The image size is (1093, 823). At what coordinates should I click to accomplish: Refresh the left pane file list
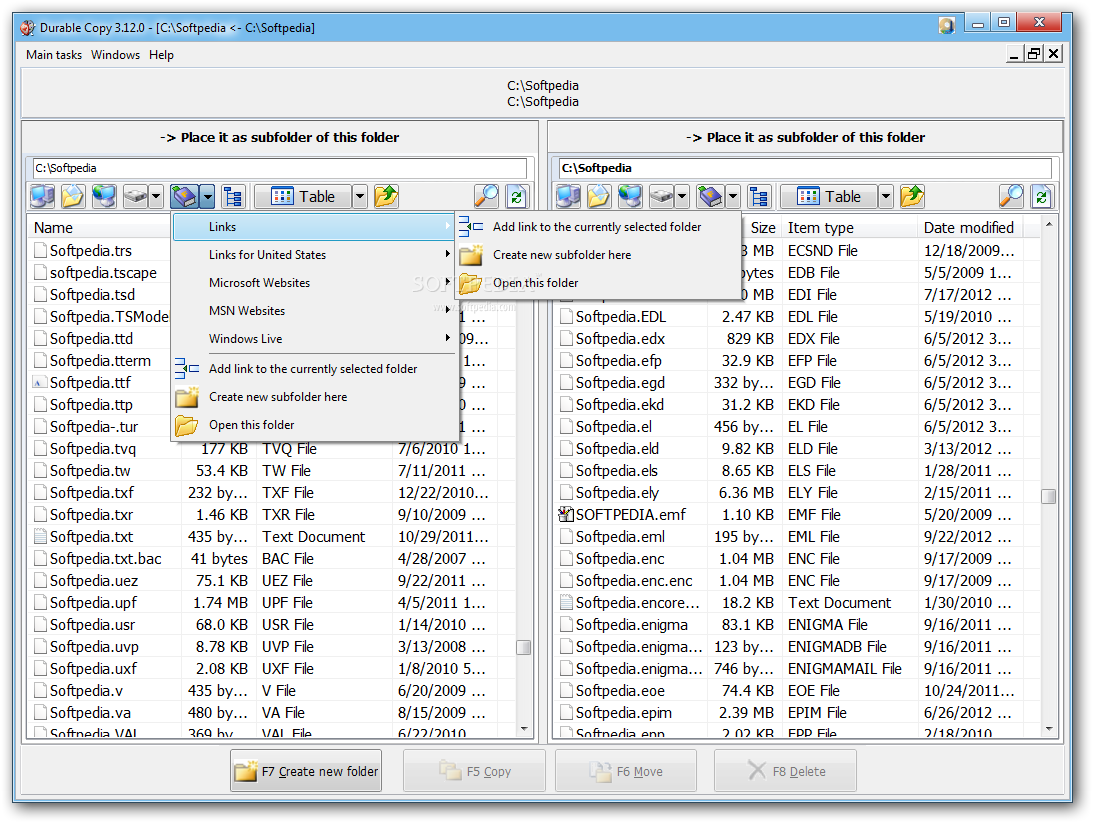point(517,197)
